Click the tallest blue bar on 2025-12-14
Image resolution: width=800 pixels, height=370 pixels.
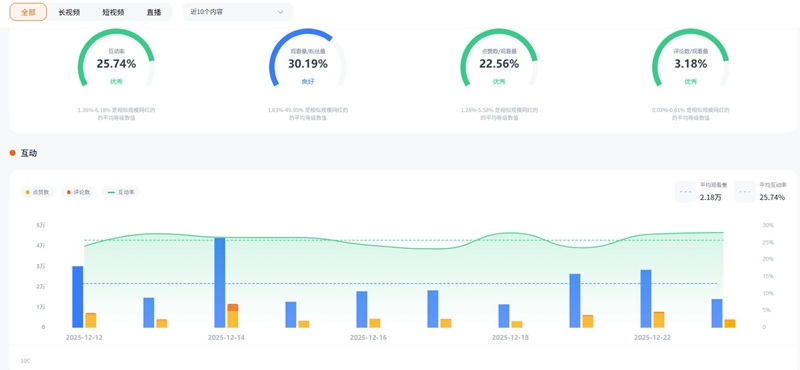[220, 283]
